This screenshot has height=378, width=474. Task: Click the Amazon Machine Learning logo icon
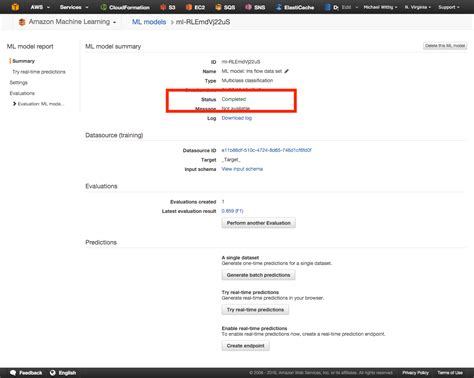click(x=22, y=22)
